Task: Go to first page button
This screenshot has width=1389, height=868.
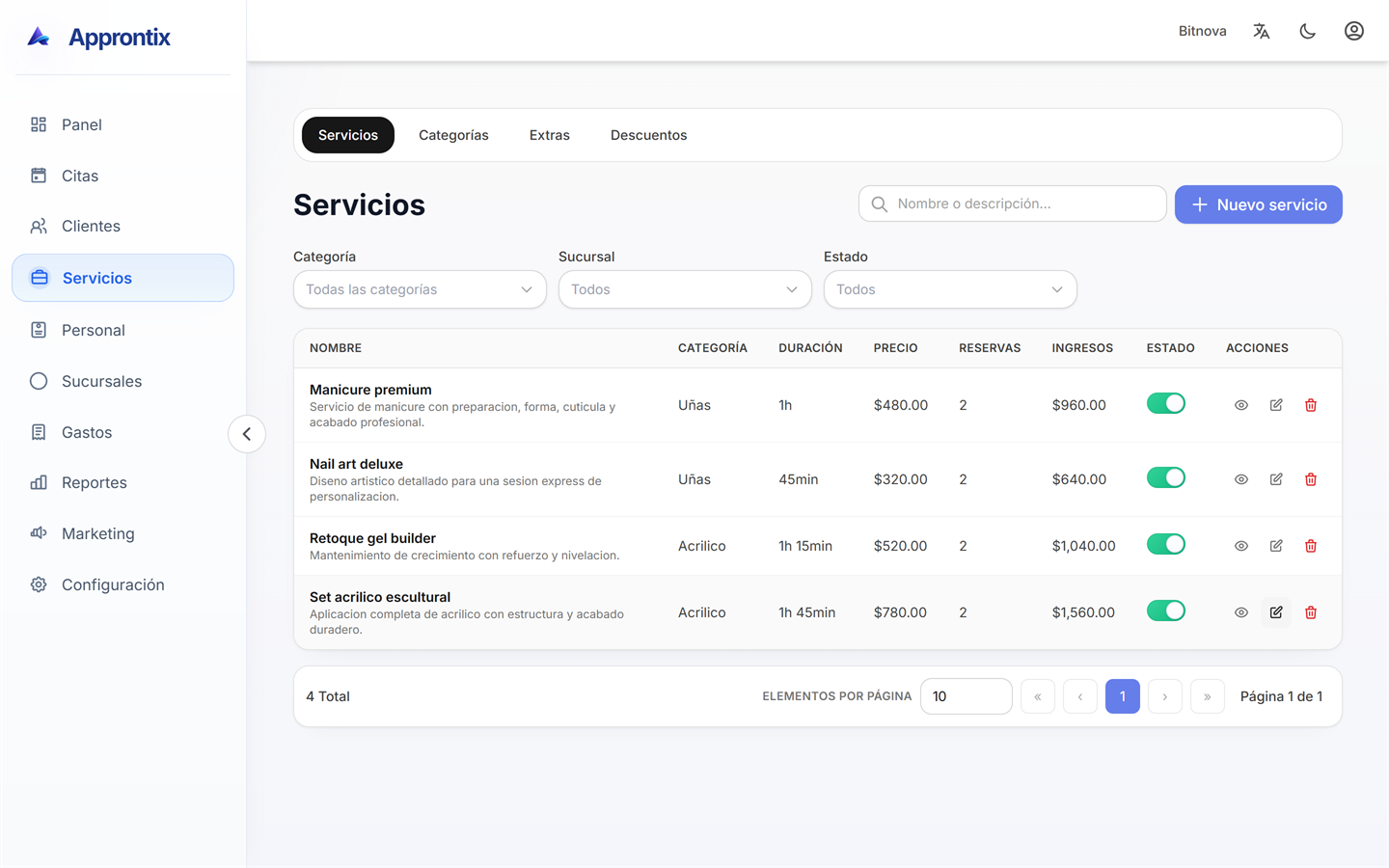Action: tap(1038, 696)
